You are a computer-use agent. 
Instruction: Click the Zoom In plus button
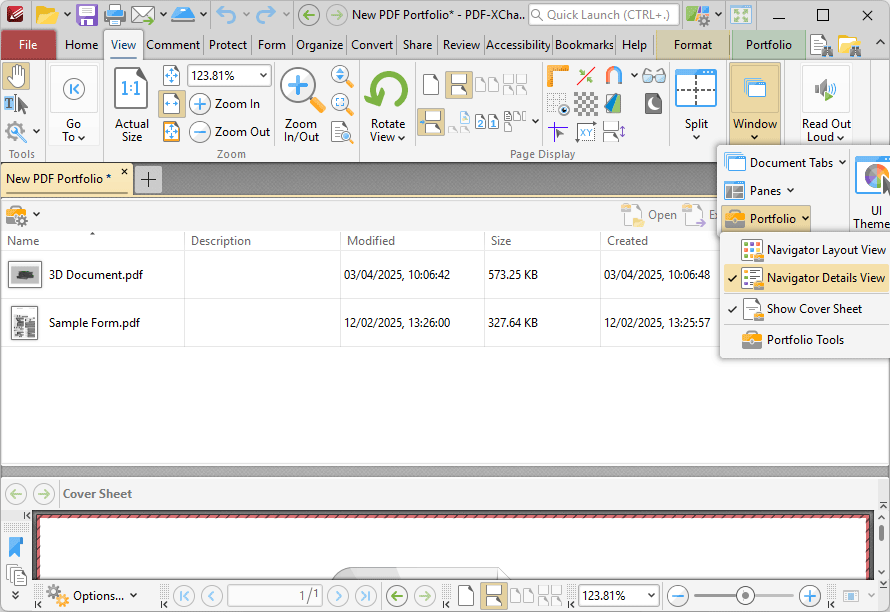pyautogui.click(x=200, y=104)
